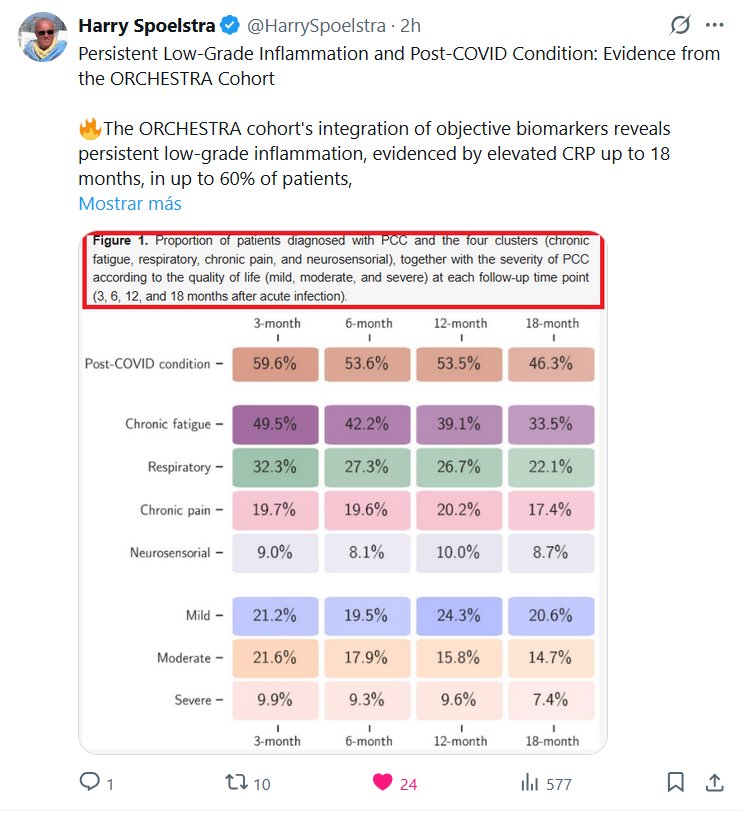Bookmark this post
742x814 pixels.
point(676,783)
